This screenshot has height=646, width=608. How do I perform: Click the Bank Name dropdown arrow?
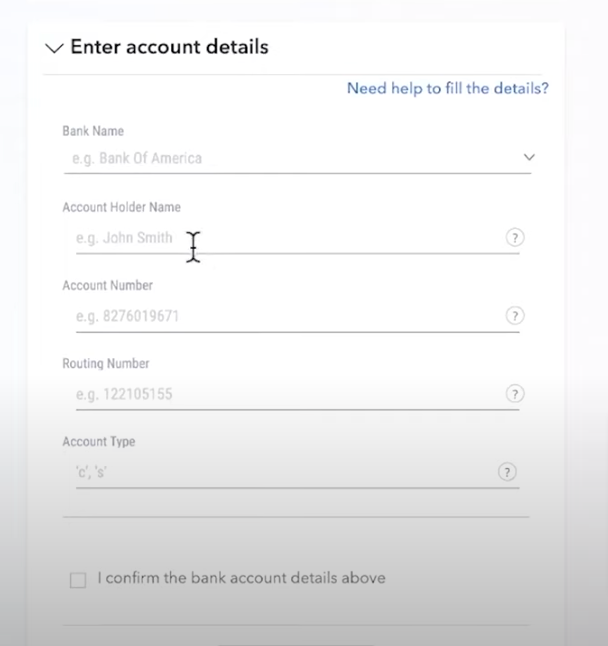[529, 158]
